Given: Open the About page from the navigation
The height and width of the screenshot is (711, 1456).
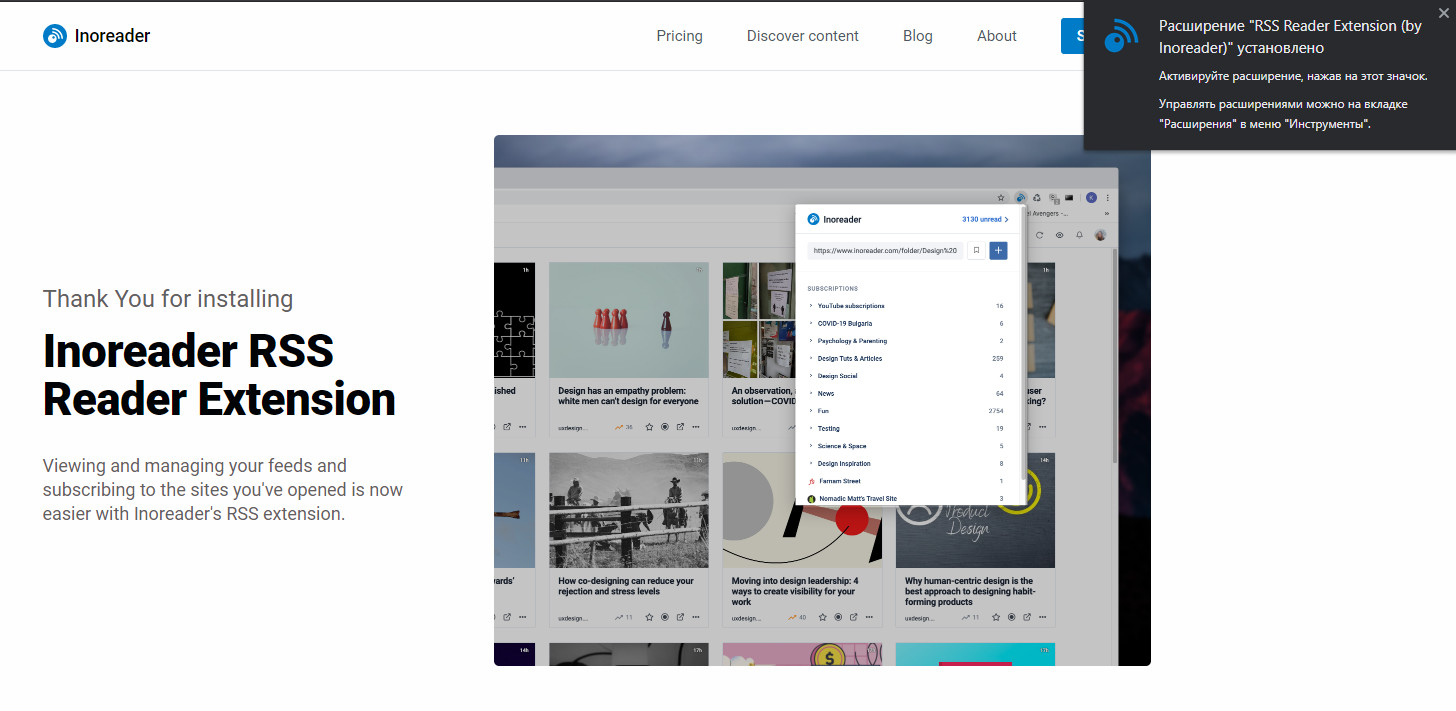Looking at the screenshot, I should pyautogui.click(x=996, y=35).
